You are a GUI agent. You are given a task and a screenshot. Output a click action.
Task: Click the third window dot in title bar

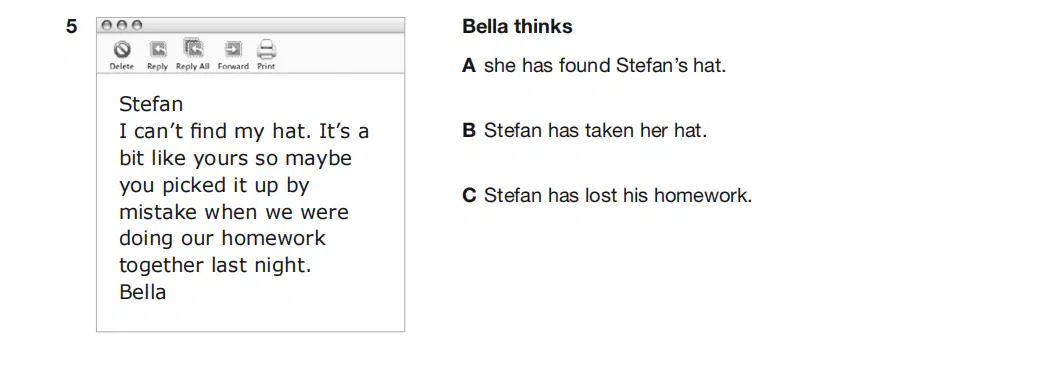click(137, 26)
